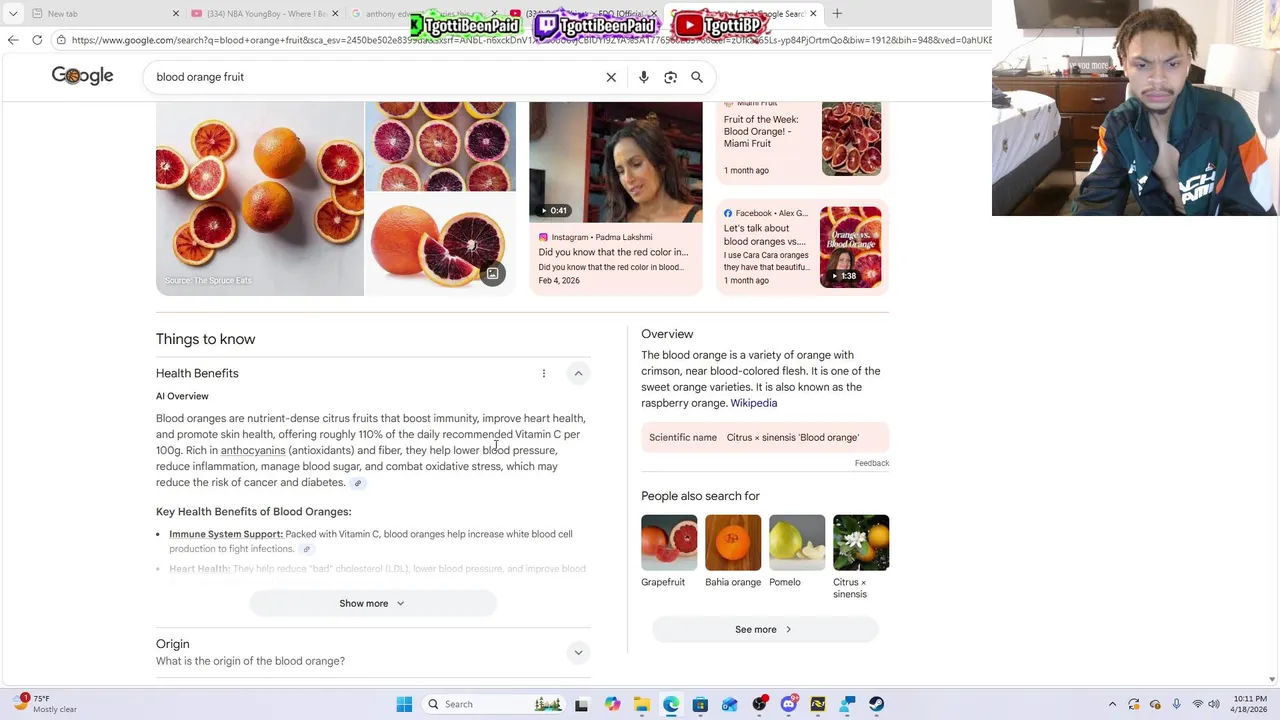The image size is (1280, 720).
Task: Submit search with the magnifier icon
Action: tap(697, 77)
